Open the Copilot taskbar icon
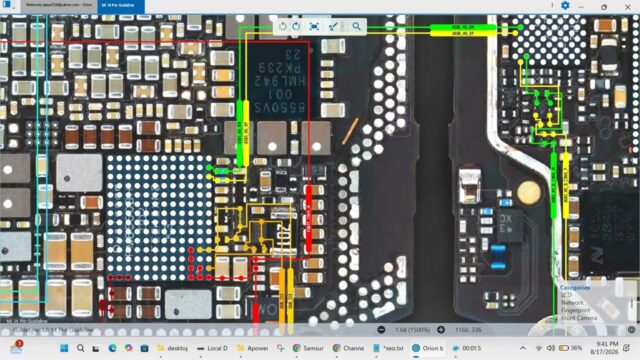This screenshot has width=640, height=360. 129,348
